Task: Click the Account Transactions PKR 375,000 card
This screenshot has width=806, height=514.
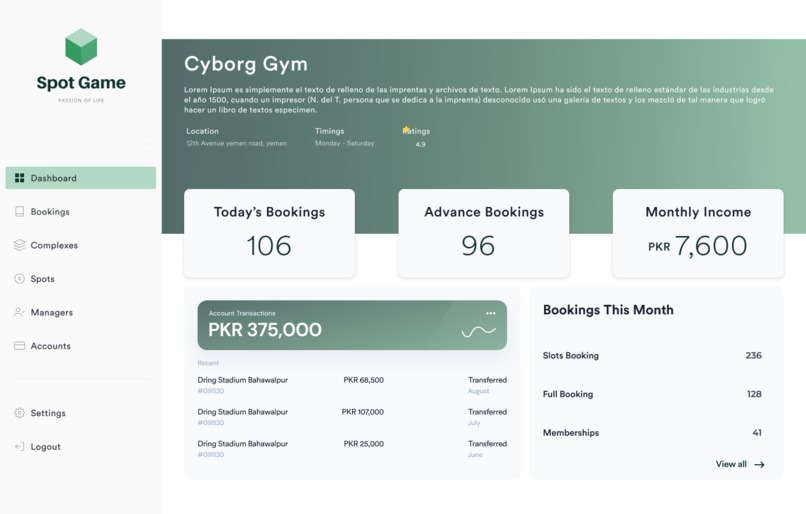Action: [352, 325]
